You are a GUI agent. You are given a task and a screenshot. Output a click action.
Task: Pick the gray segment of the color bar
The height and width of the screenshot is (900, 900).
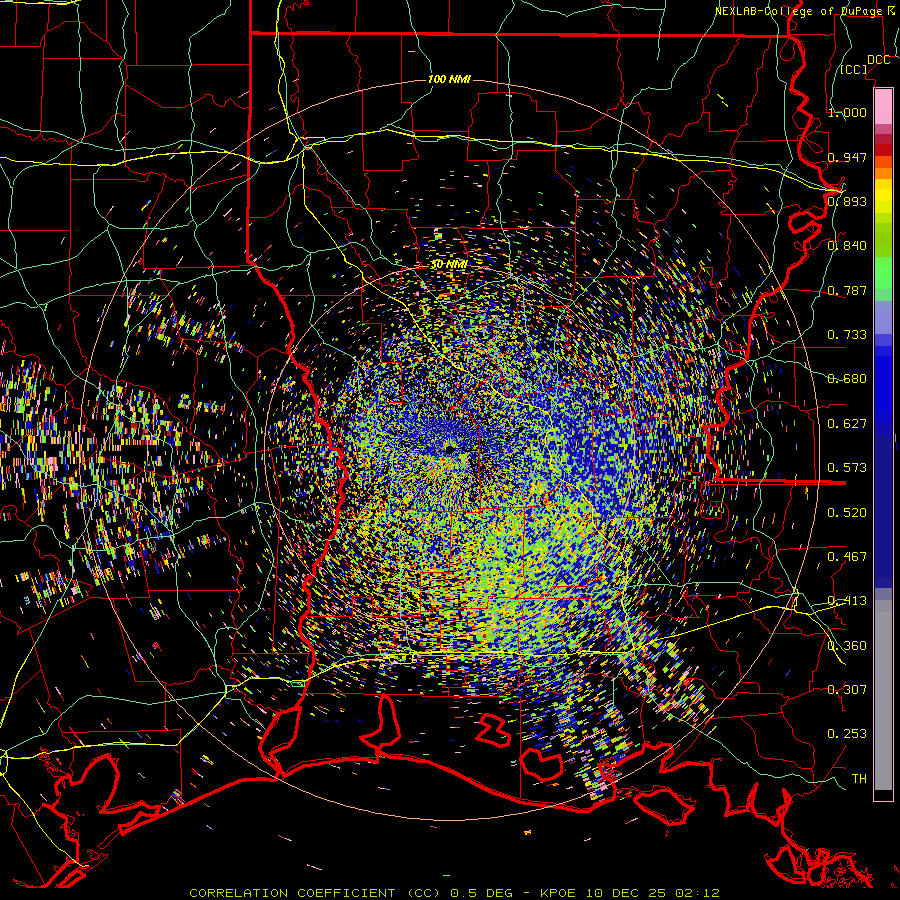coord(883,695)
